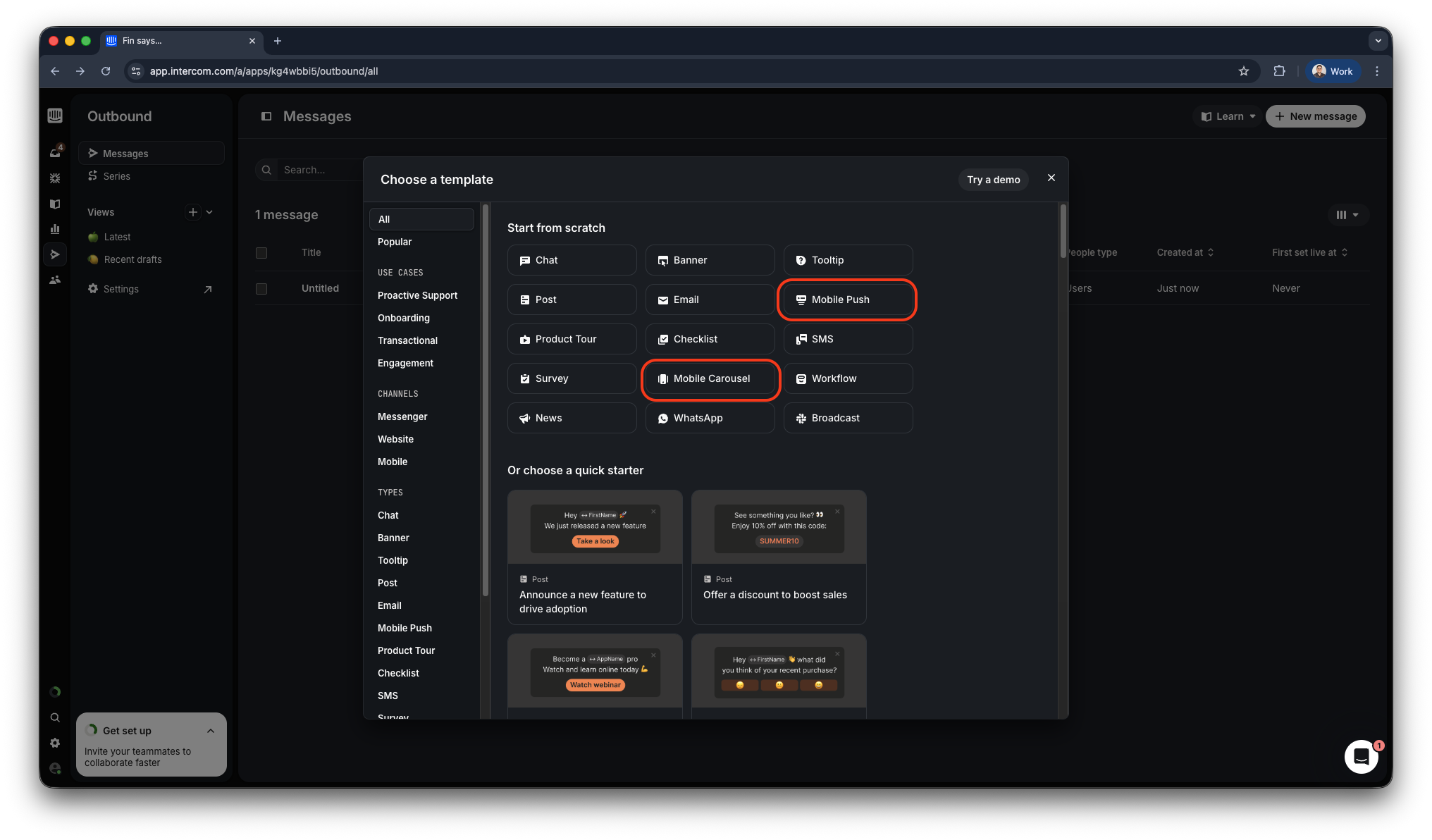Click the search icon in left rail
This screenshot has width=1432, height=840.
(55, 717)
